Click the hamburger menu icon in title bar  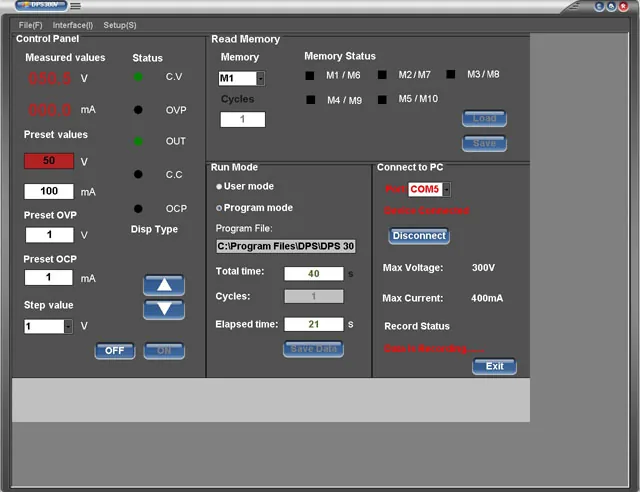click(x=75, y=6)
